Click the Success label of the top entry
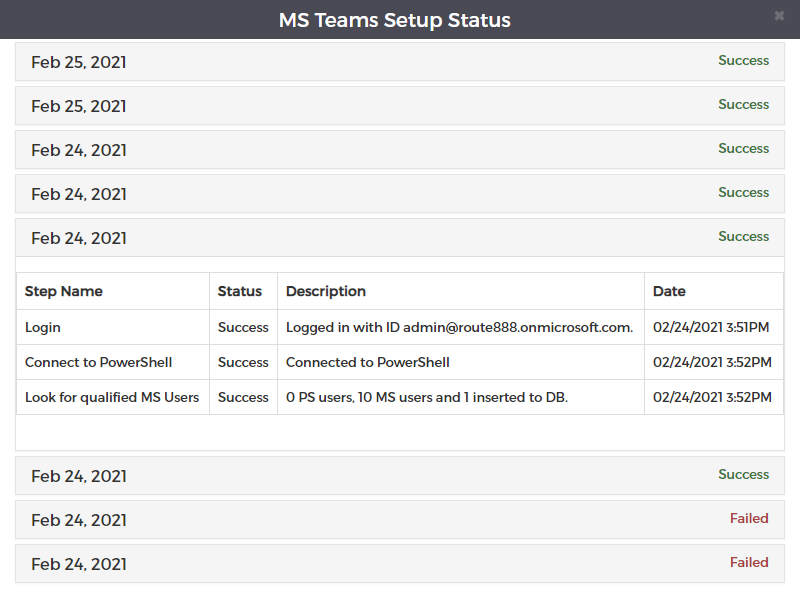Screen dimensions: 800x605 [x=743, y=60]
